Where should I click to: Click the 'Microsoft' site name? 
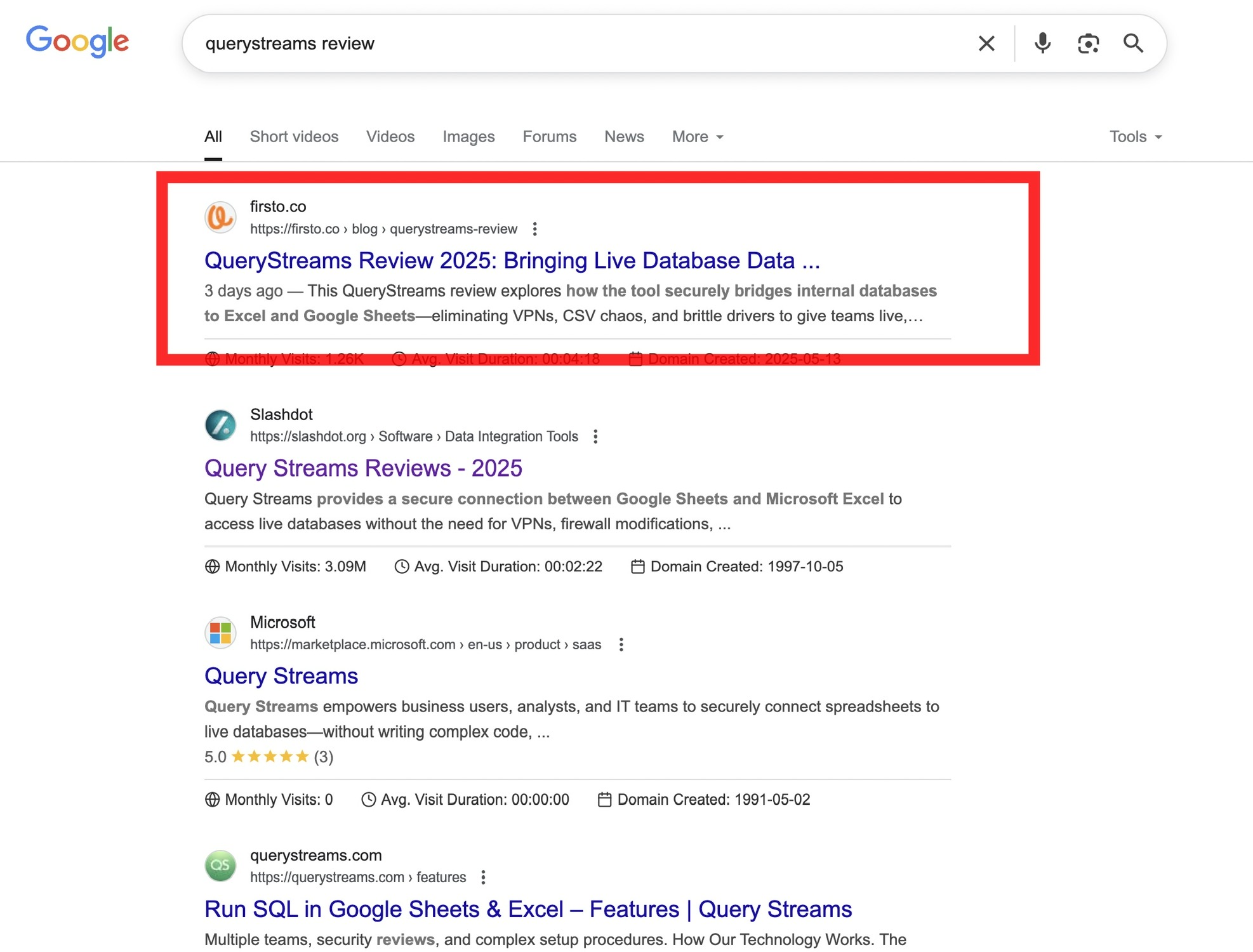[282, 623]
